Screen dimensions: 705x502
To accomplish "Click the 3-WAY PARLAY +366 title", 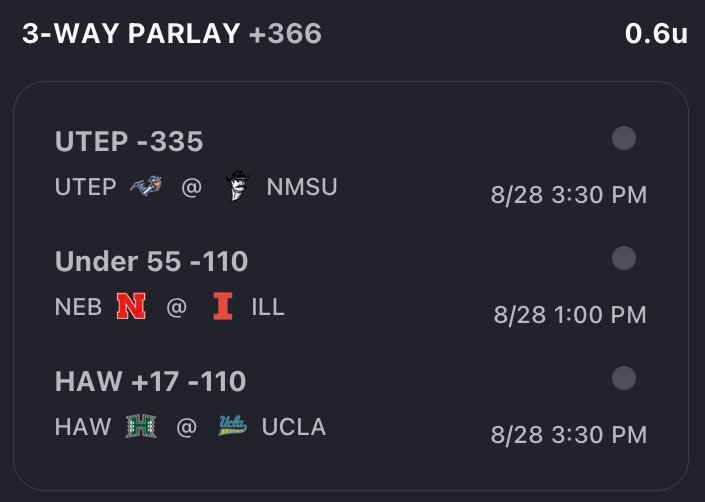I will 172,33.
